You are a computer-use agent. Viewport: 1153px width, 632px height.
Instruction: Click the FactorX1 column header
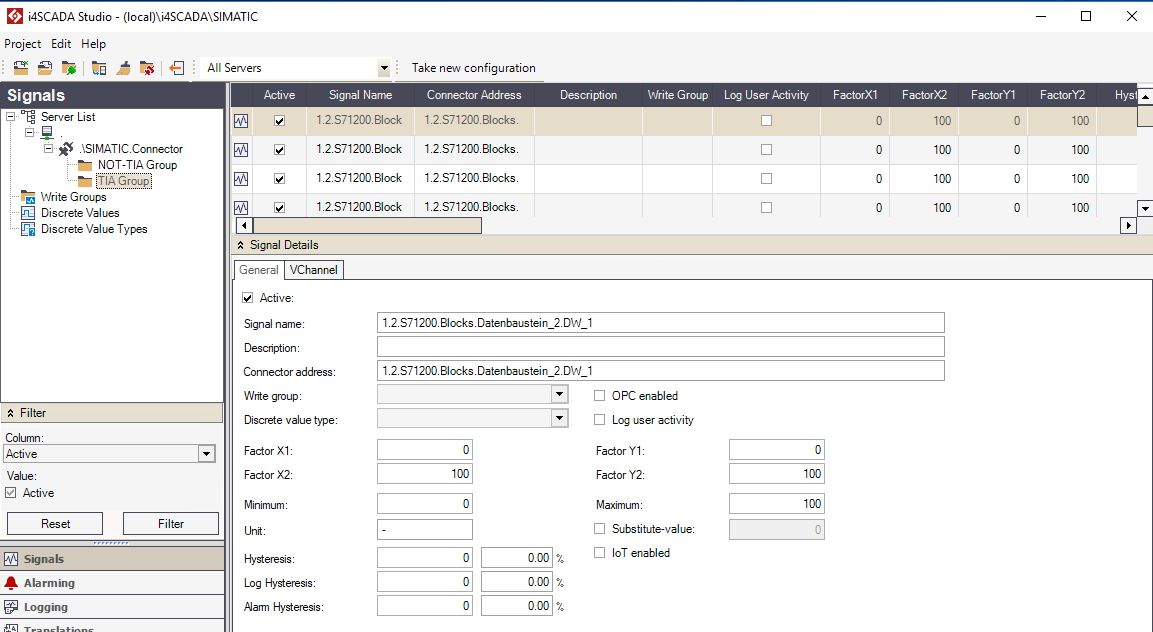click(855, 95)
